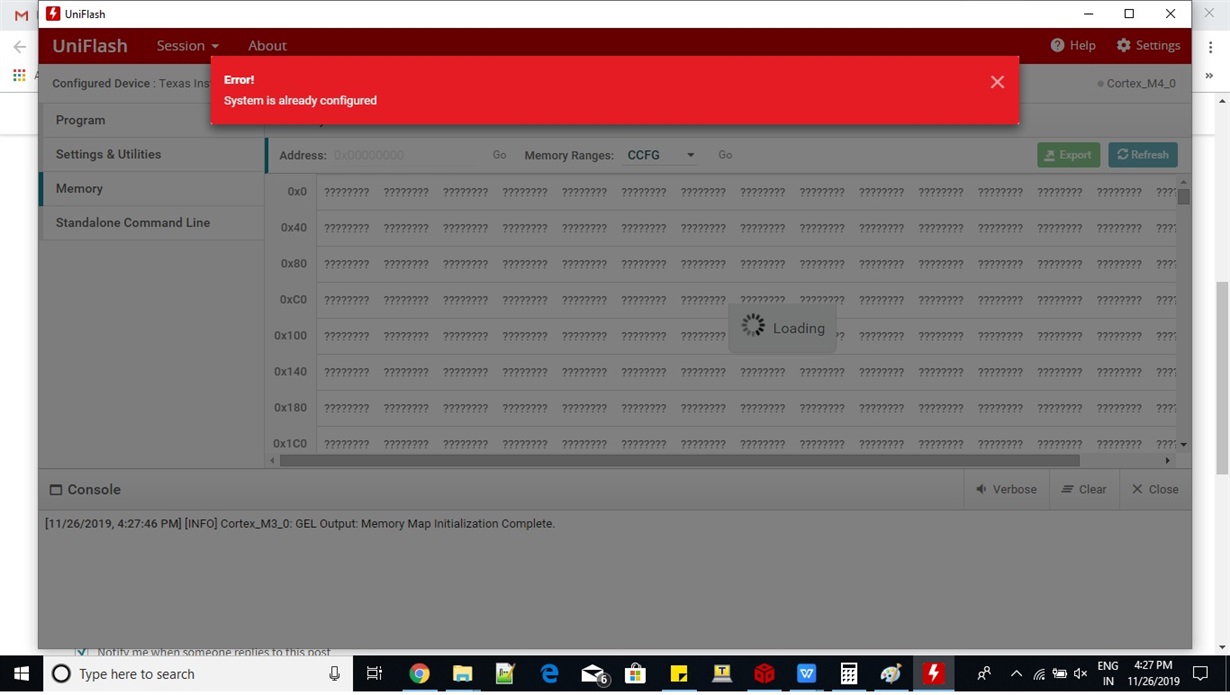Open Task View on taskbar

pyautogui.click(x=374, y=674)
